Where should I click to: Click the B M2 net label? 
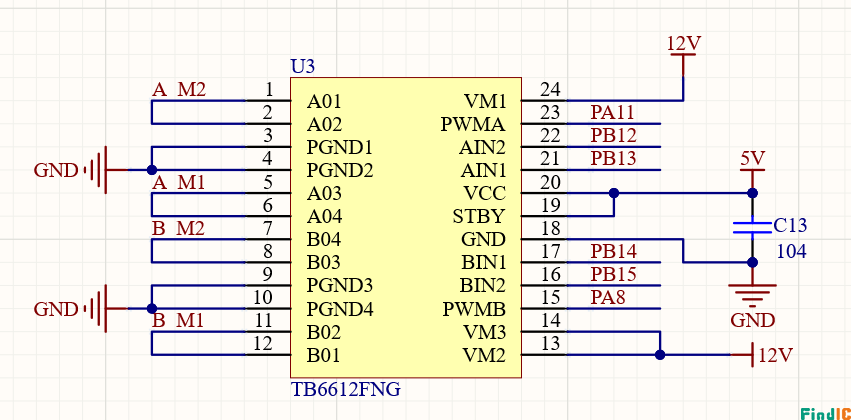point(179,229)
